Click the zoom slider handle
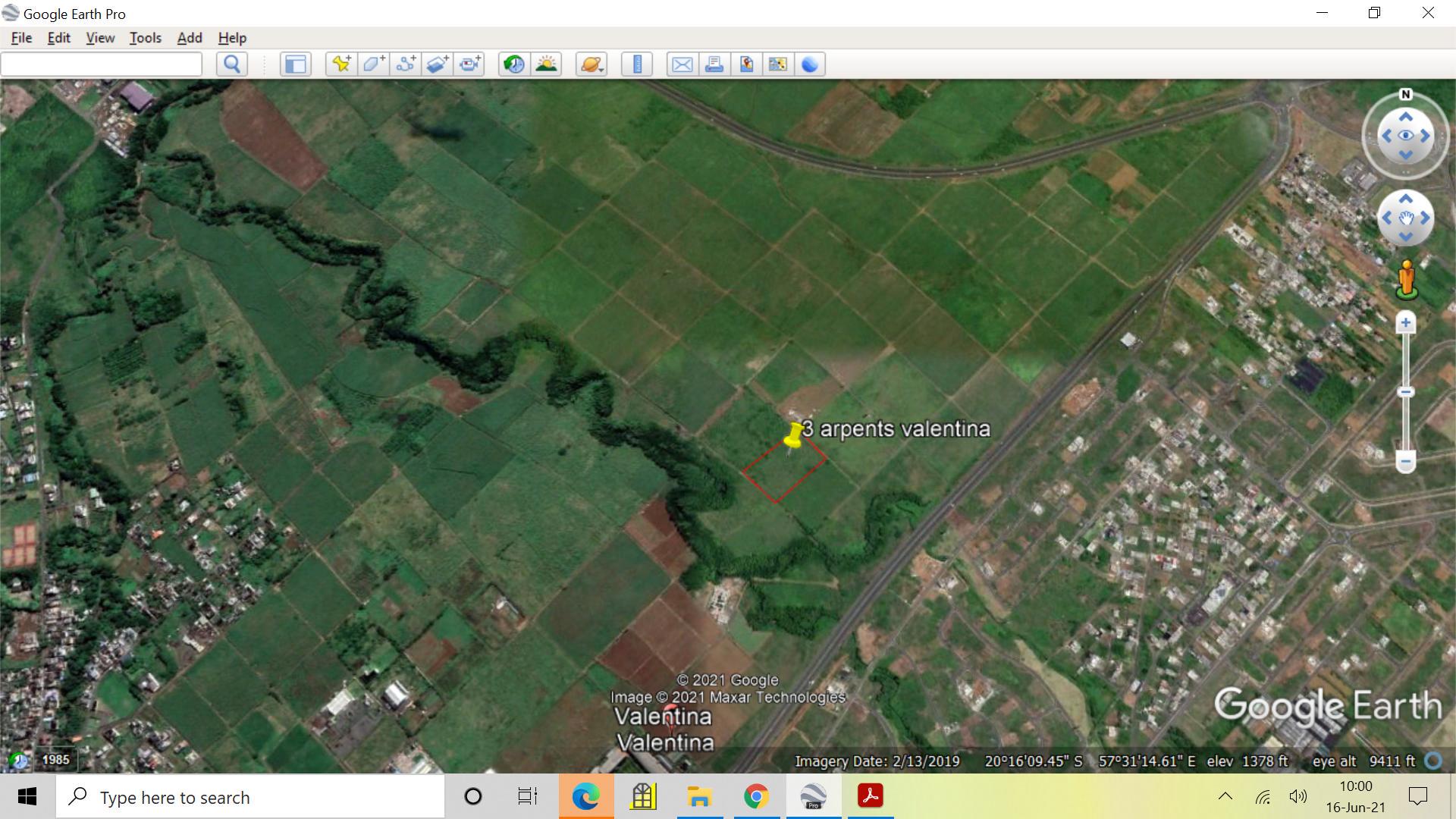 1405,392
